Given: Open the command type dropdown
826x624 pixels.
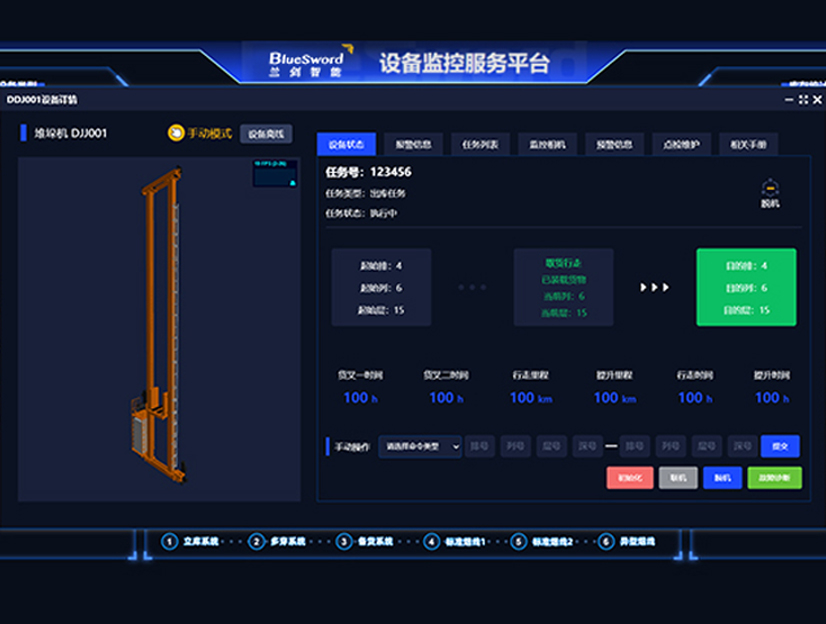Looking at the screenshot, I should coord(420,447).
